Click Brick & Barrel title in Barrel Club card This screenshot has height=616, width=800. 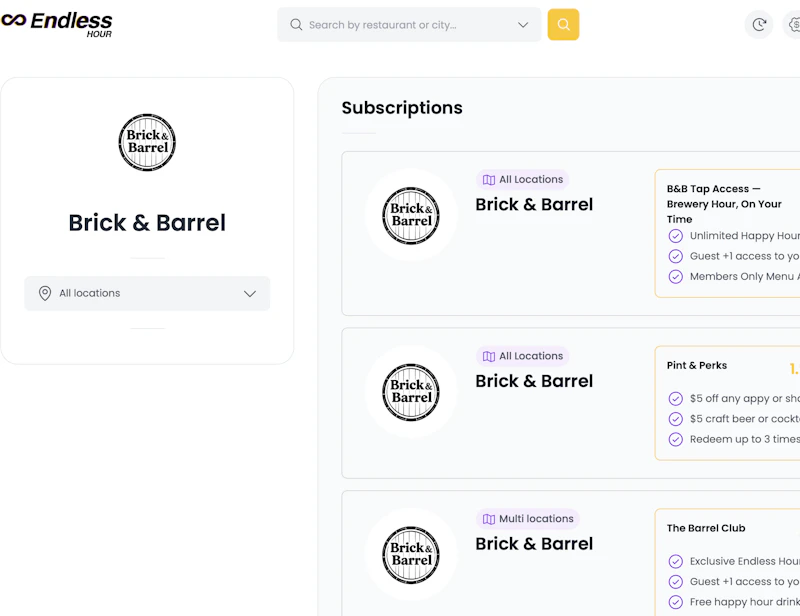point(534,544)
